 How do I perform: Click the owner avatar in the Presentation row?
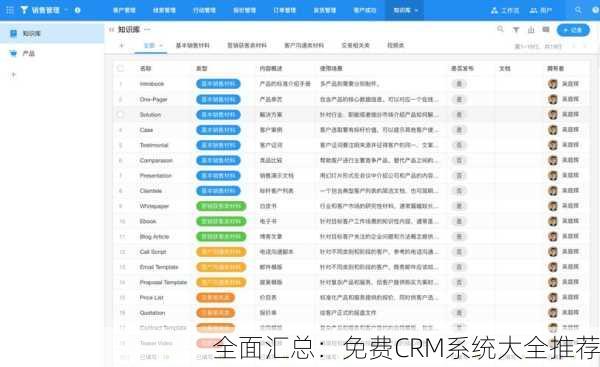point(553,175)
